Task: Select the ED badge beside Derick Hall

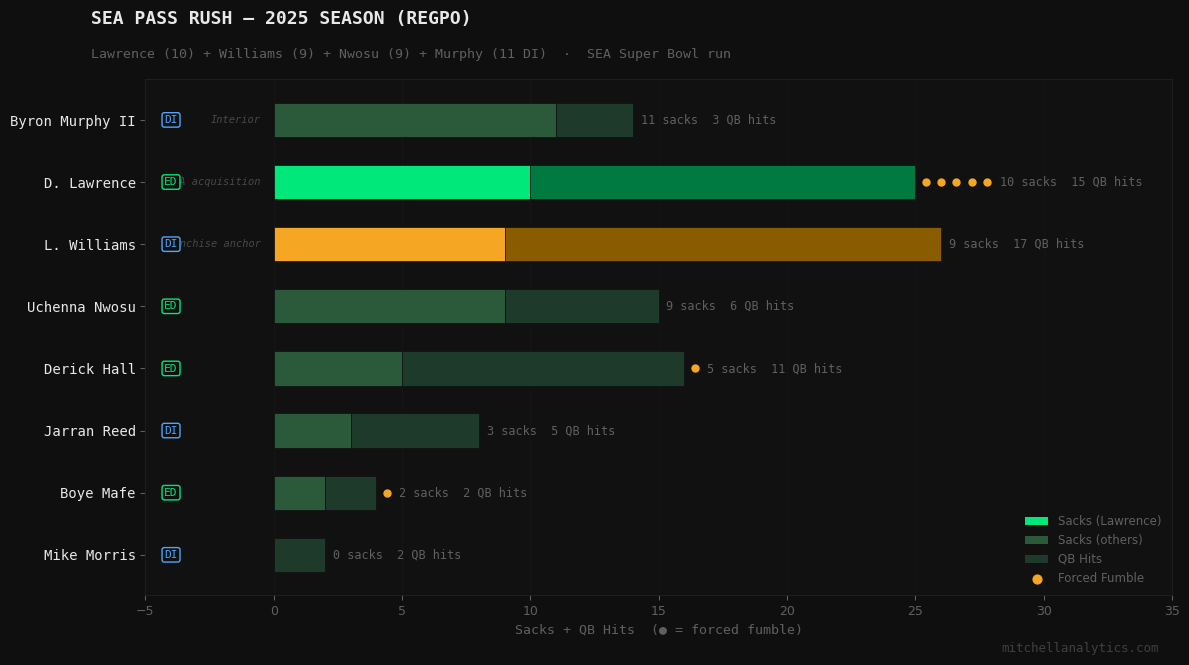Action: tap(171, 369)
